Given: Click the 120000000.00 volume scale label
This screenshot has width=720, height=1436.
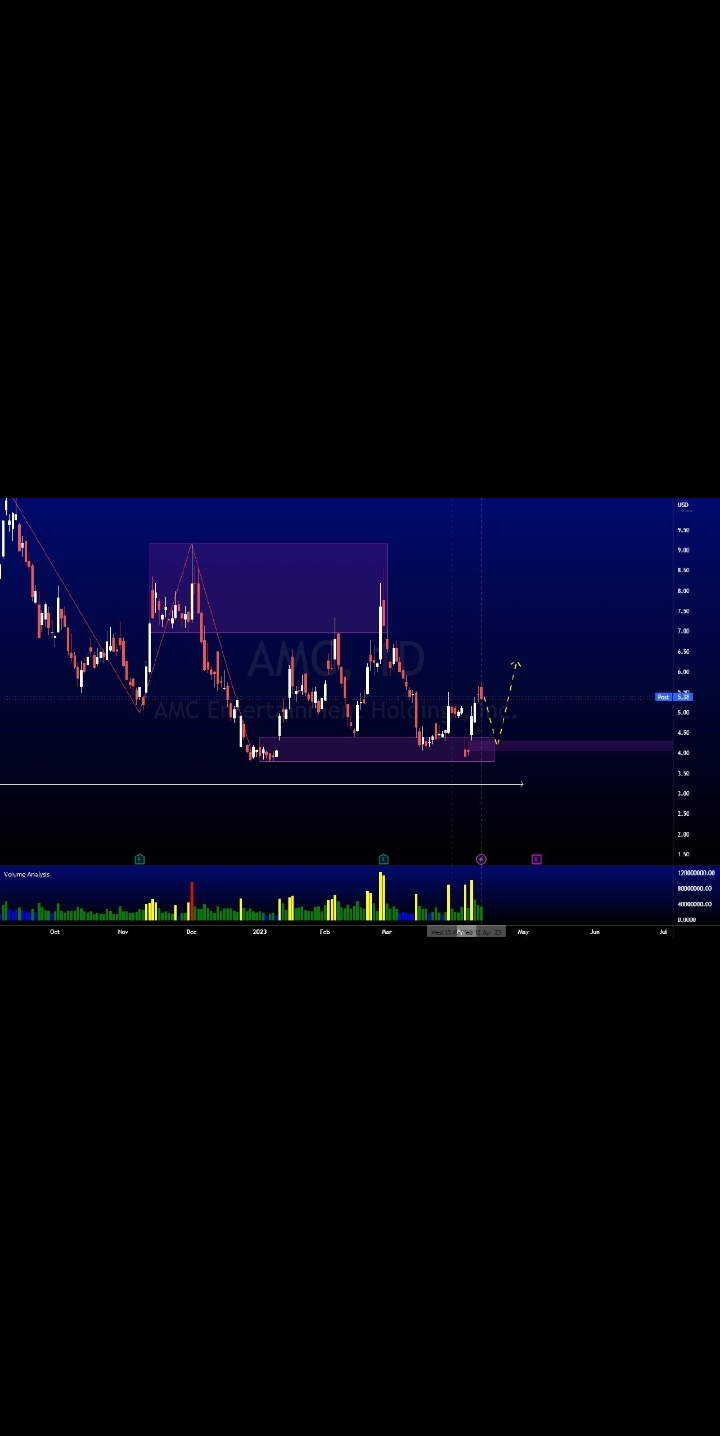Looking at the screenshot, I should [695, 873].
